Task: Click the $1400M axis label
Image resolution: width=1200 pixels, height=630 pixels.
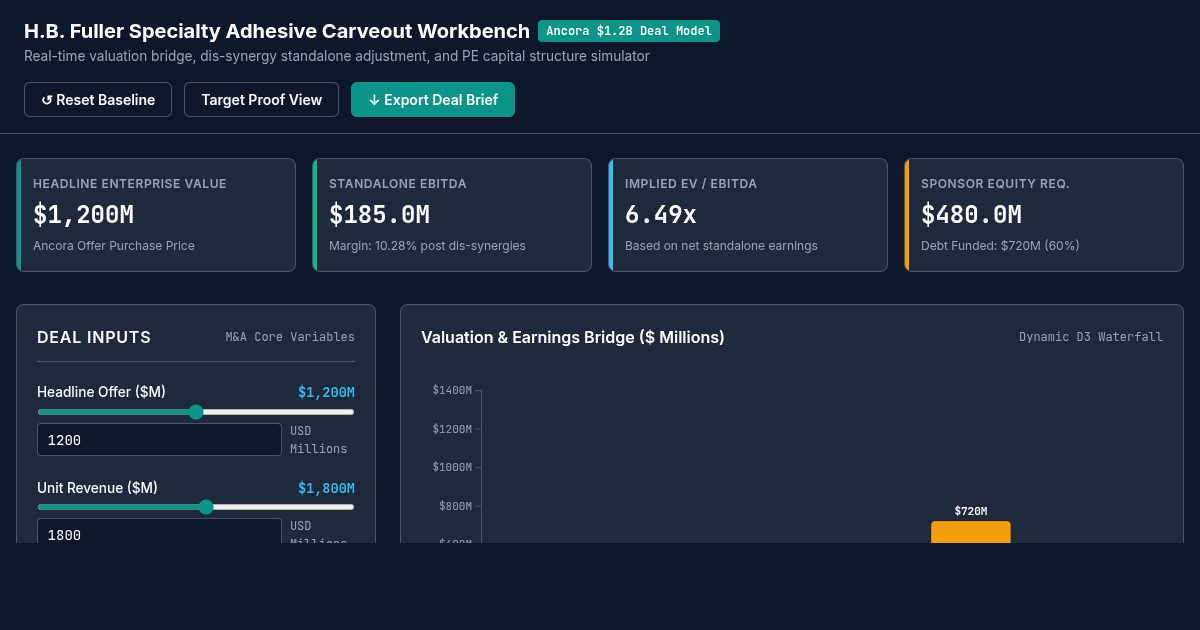Action: [452, 390]
